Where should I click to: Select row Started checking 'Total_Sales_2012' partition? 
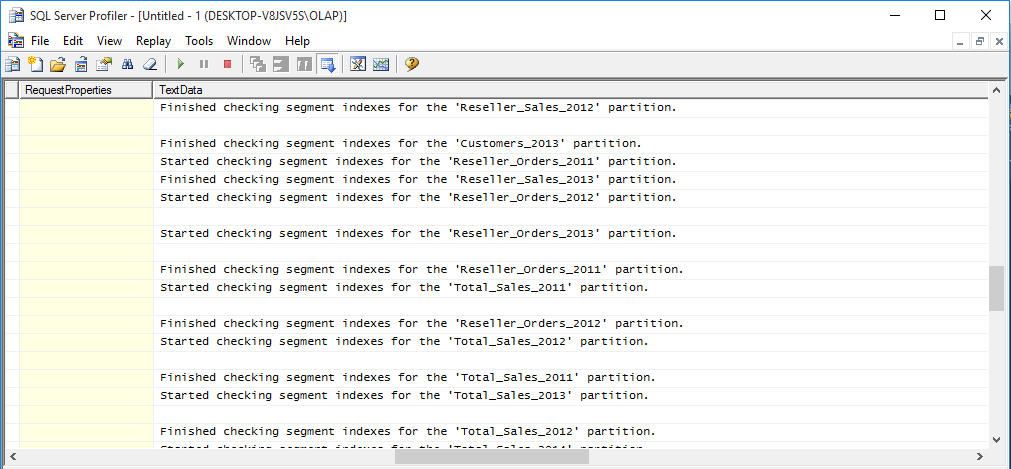tap(496, 341)
